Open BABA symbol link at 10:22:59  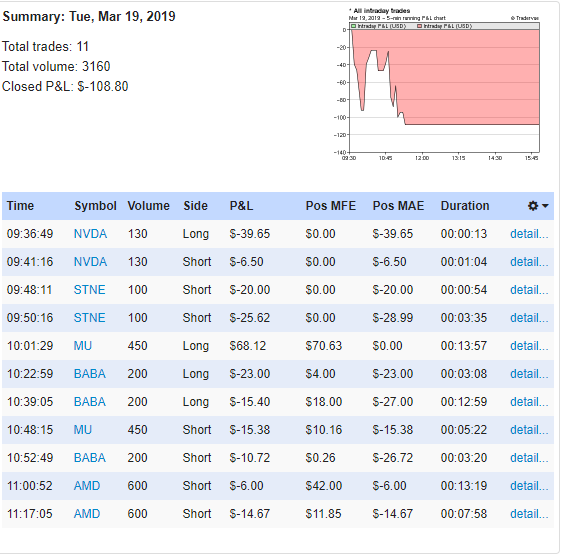90,374
